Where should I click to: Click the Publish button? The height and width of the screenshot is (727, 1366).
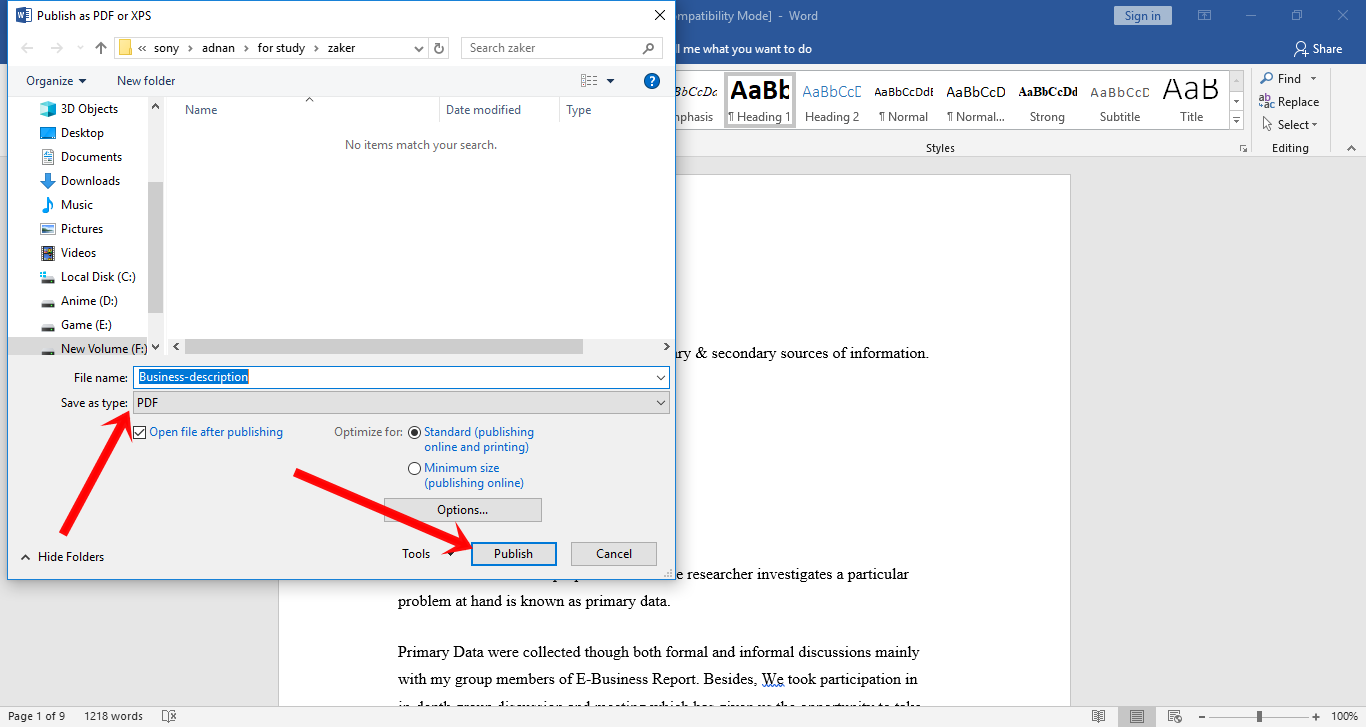tap(513, 553)
